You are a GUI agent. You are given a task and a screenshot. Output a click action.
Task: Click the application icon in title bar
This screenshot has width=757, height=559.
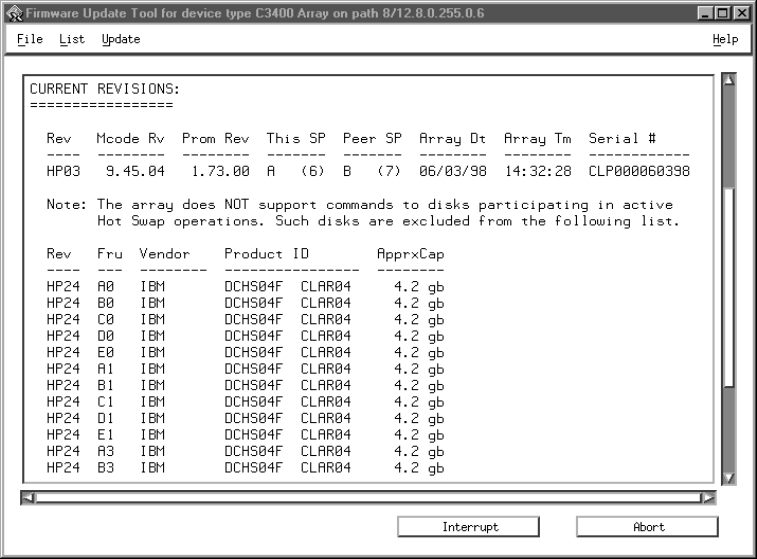click(12, 11)
